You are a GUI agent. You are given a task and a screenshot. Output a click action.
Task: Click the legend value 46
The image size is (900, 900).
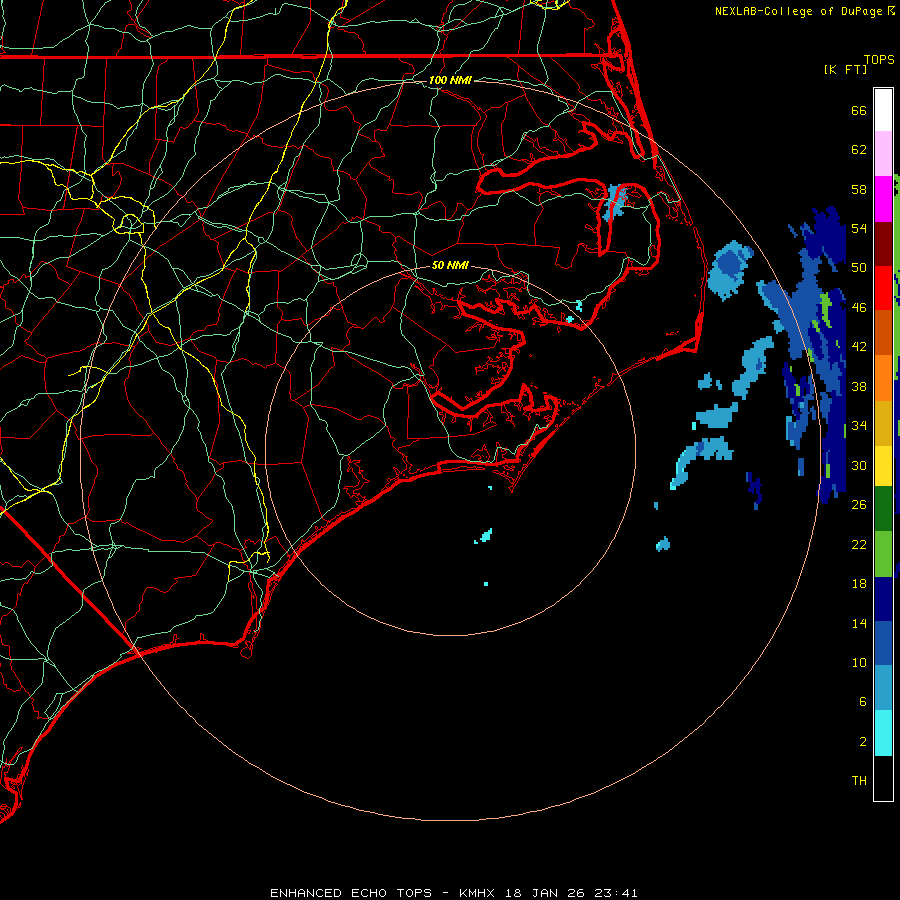(859, 308)
